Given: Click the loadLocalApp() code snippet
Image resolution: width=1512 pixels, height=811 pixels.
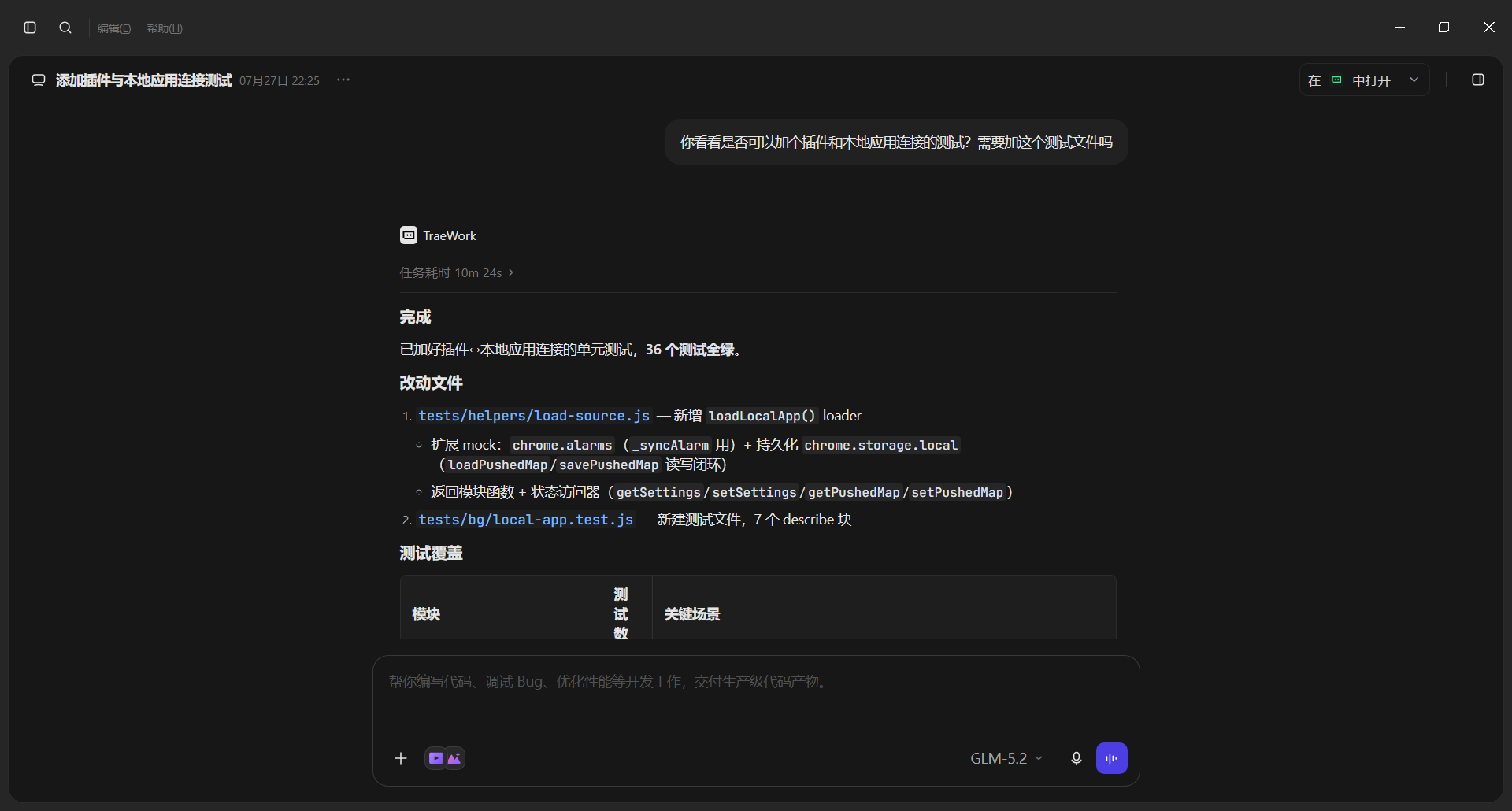Looking at the screenshot, I should point(762,416).
